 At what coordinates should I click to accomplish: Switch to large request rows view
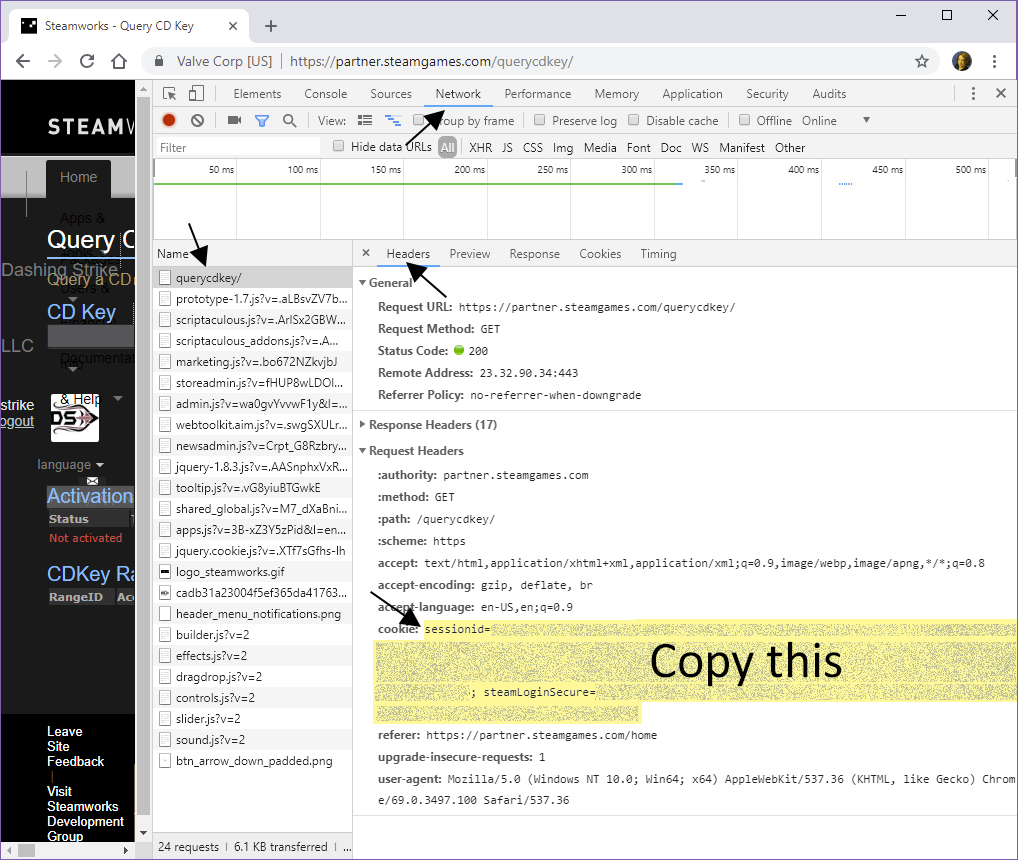365,120
